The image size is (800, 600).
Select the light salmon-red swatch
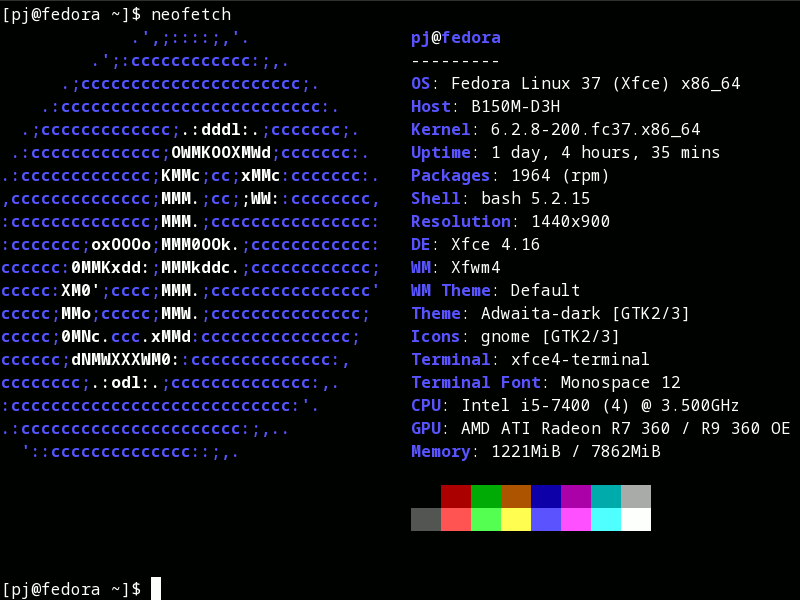[456, 519]
